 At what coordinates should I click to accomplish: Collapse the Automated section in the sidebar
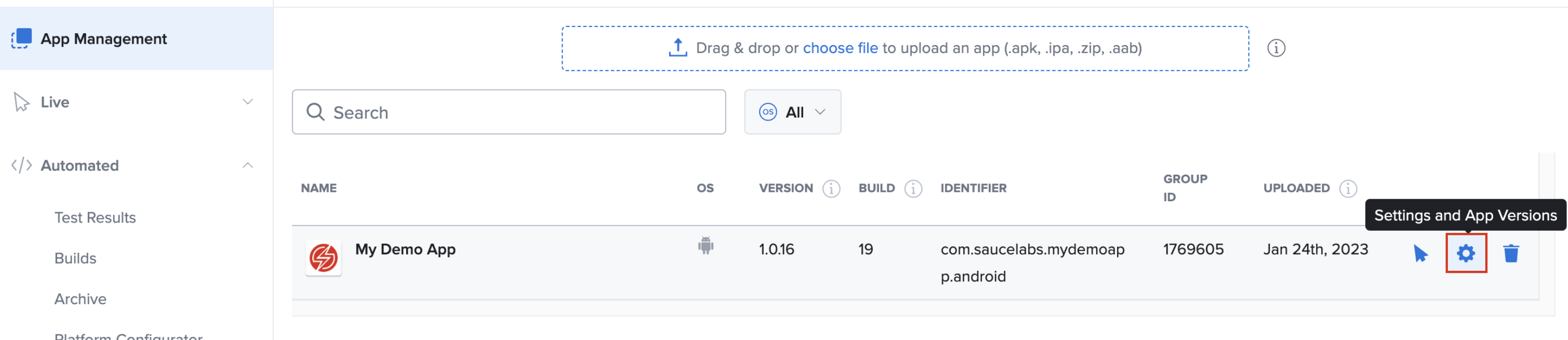click(x=247, y=165)
